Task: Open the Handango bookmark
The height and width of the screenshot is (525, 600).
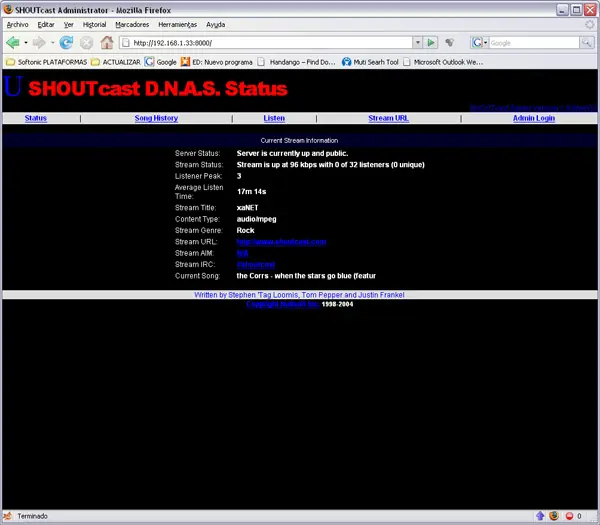Action: point(297,62)
